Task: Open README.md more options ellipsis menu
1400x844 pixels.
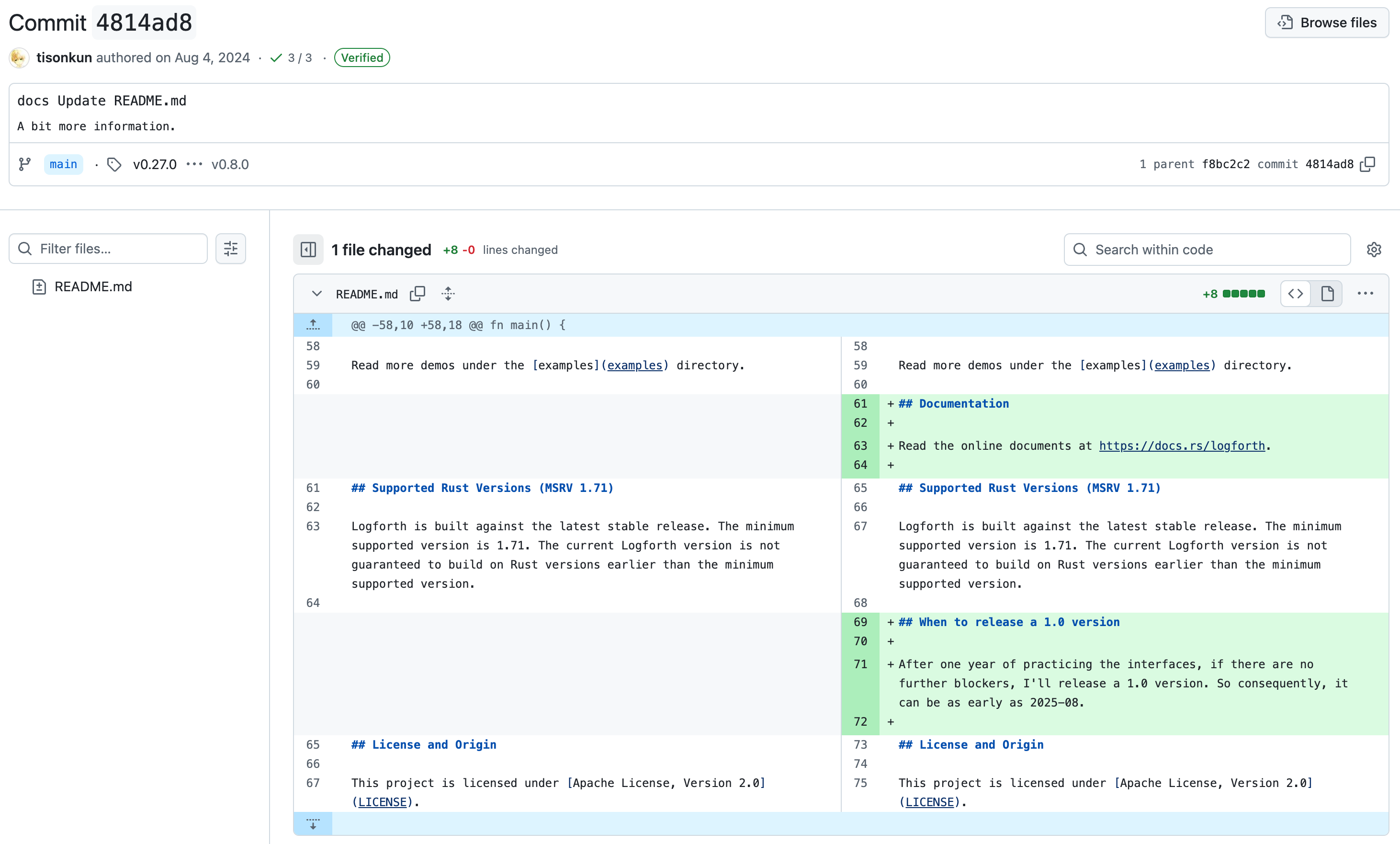Action: [1365, 294]
